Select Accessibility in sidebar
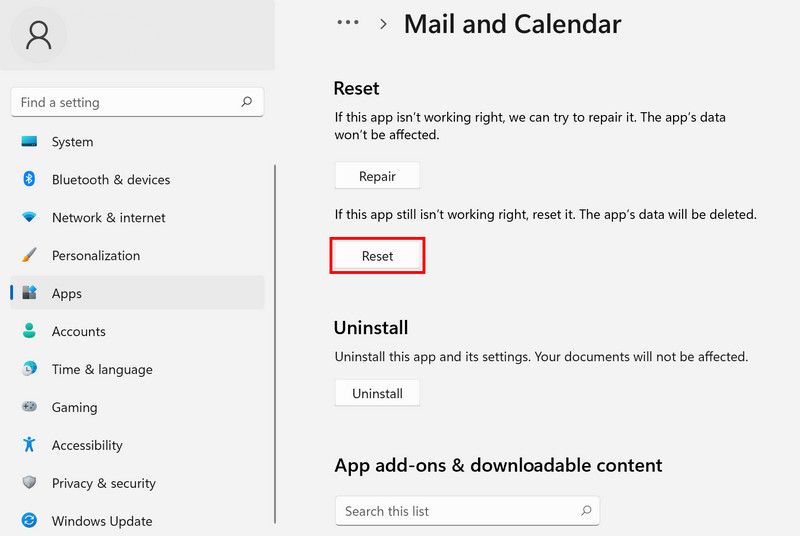The width and height of the screenshot is (800, 536). tap(137, 444)
